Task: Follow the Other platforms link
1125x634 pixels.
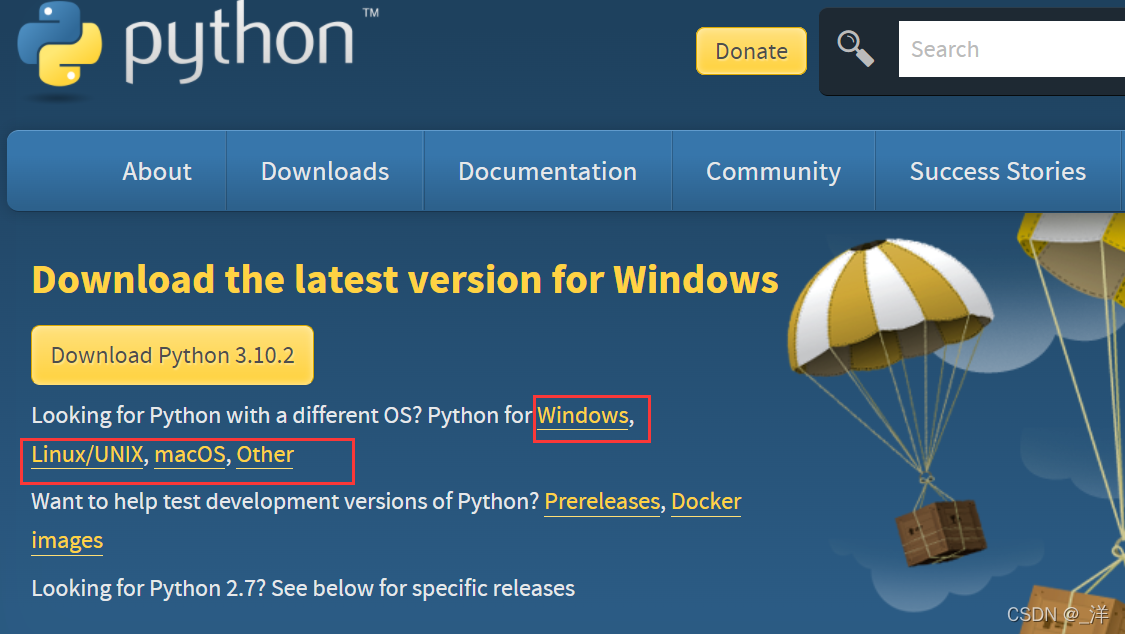Action: click(x=265, y=455)
